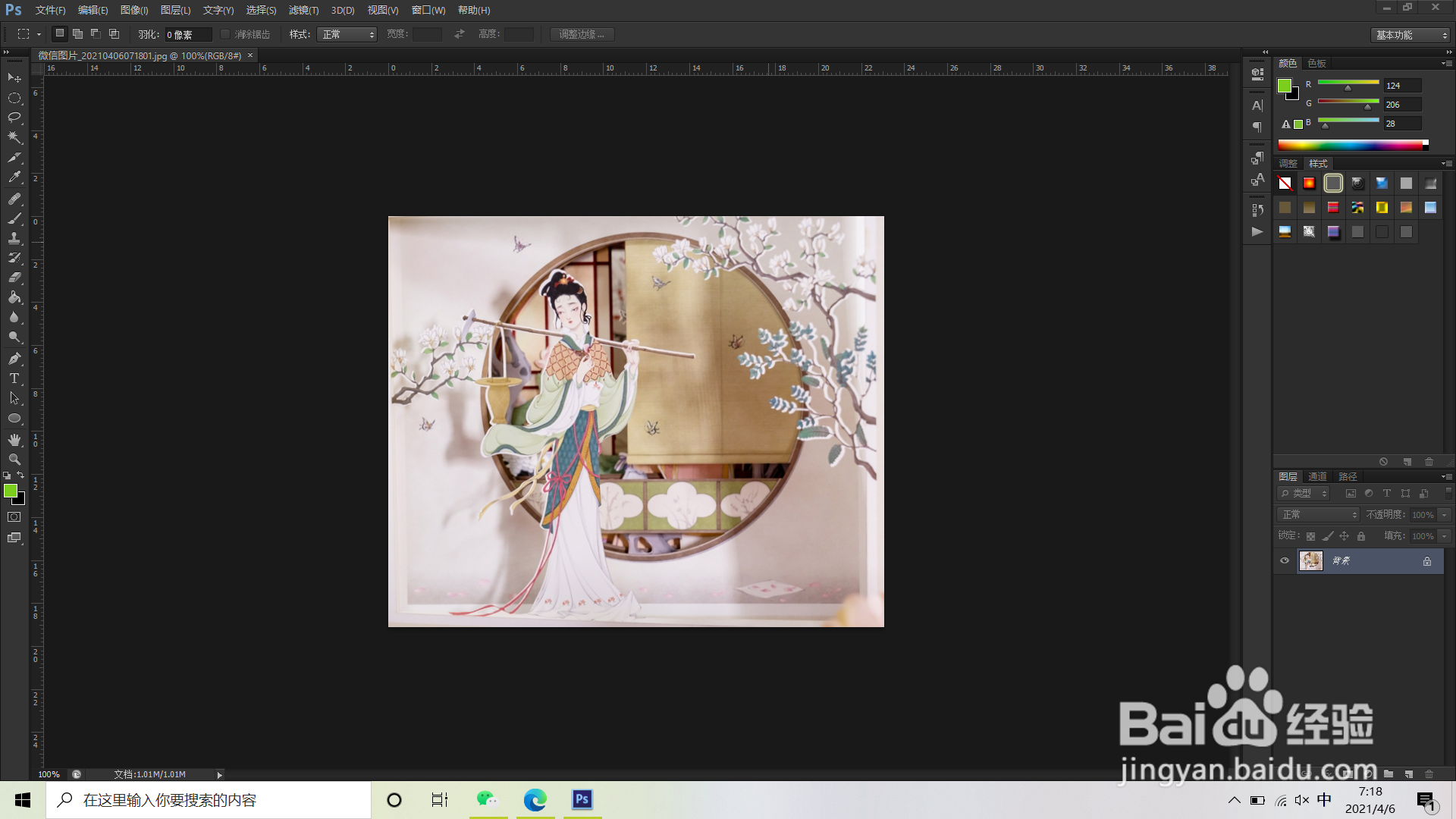
Task: Switch to the 路径 paths tab
Action: coord(1348,476)
